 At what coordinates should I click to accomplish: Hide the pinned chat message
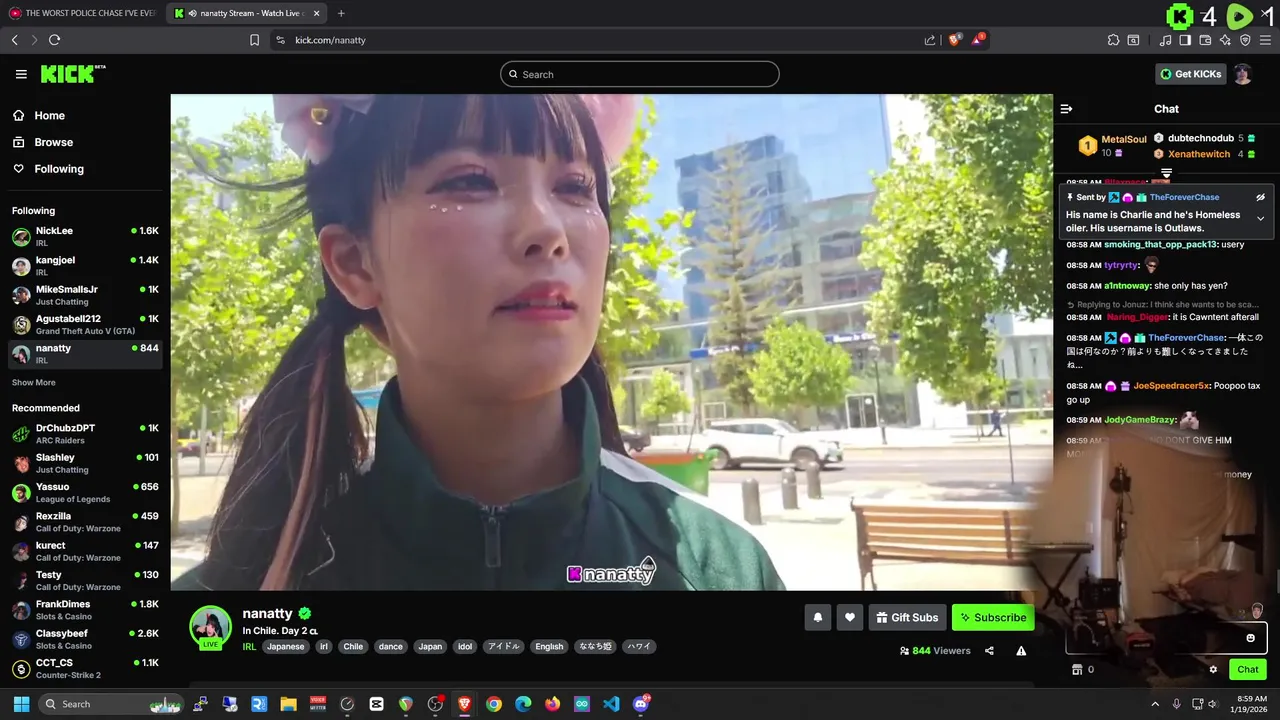1260,197
